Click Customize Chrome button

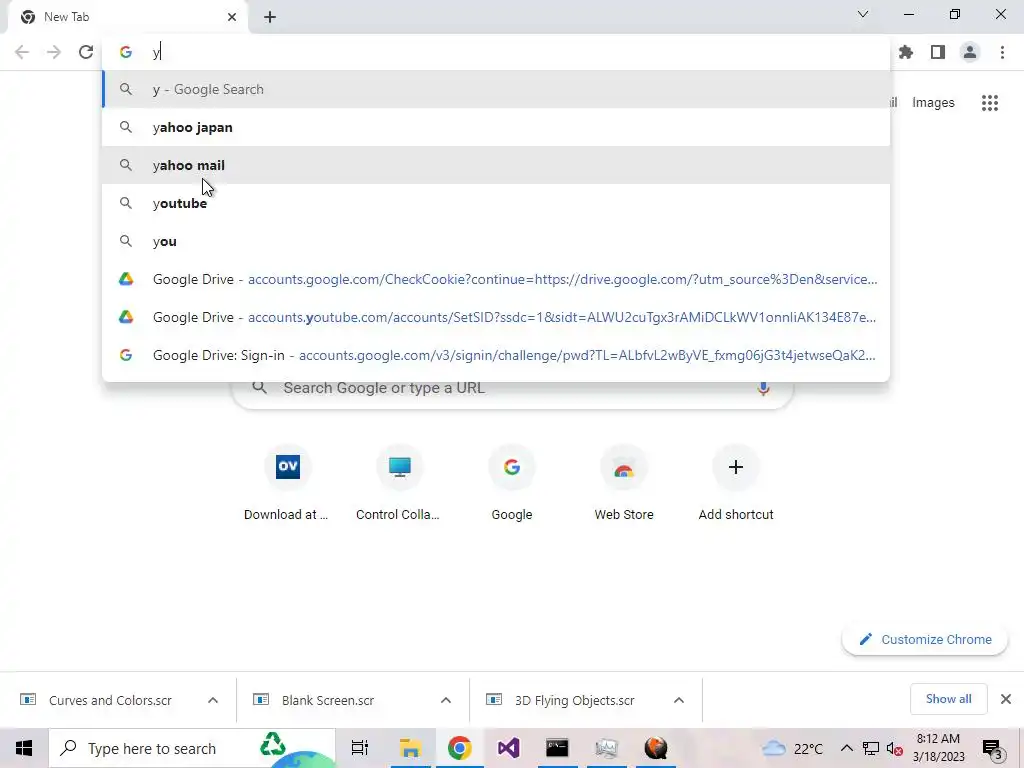coord(925,639)
